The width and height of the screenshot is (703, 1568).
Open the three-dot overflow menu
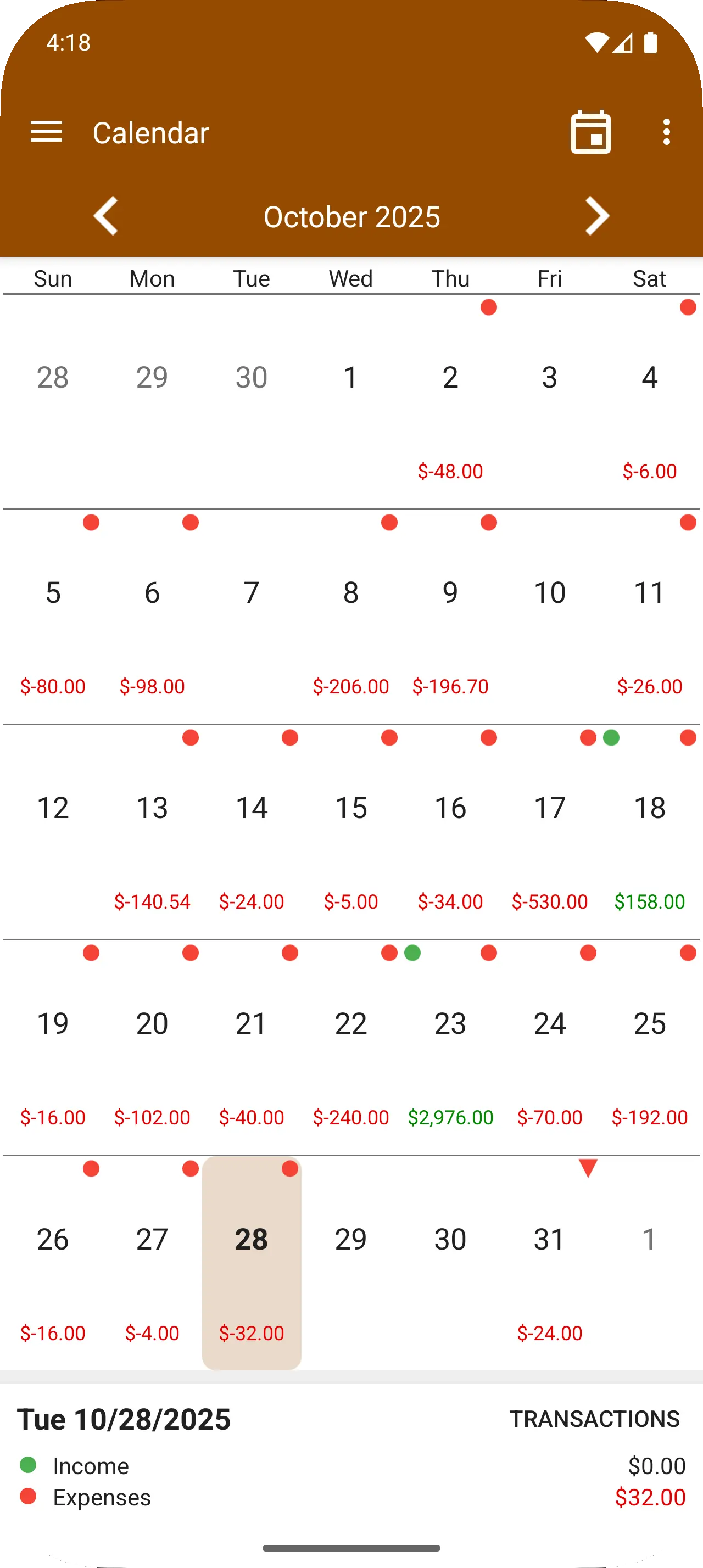tap(667, 132)
